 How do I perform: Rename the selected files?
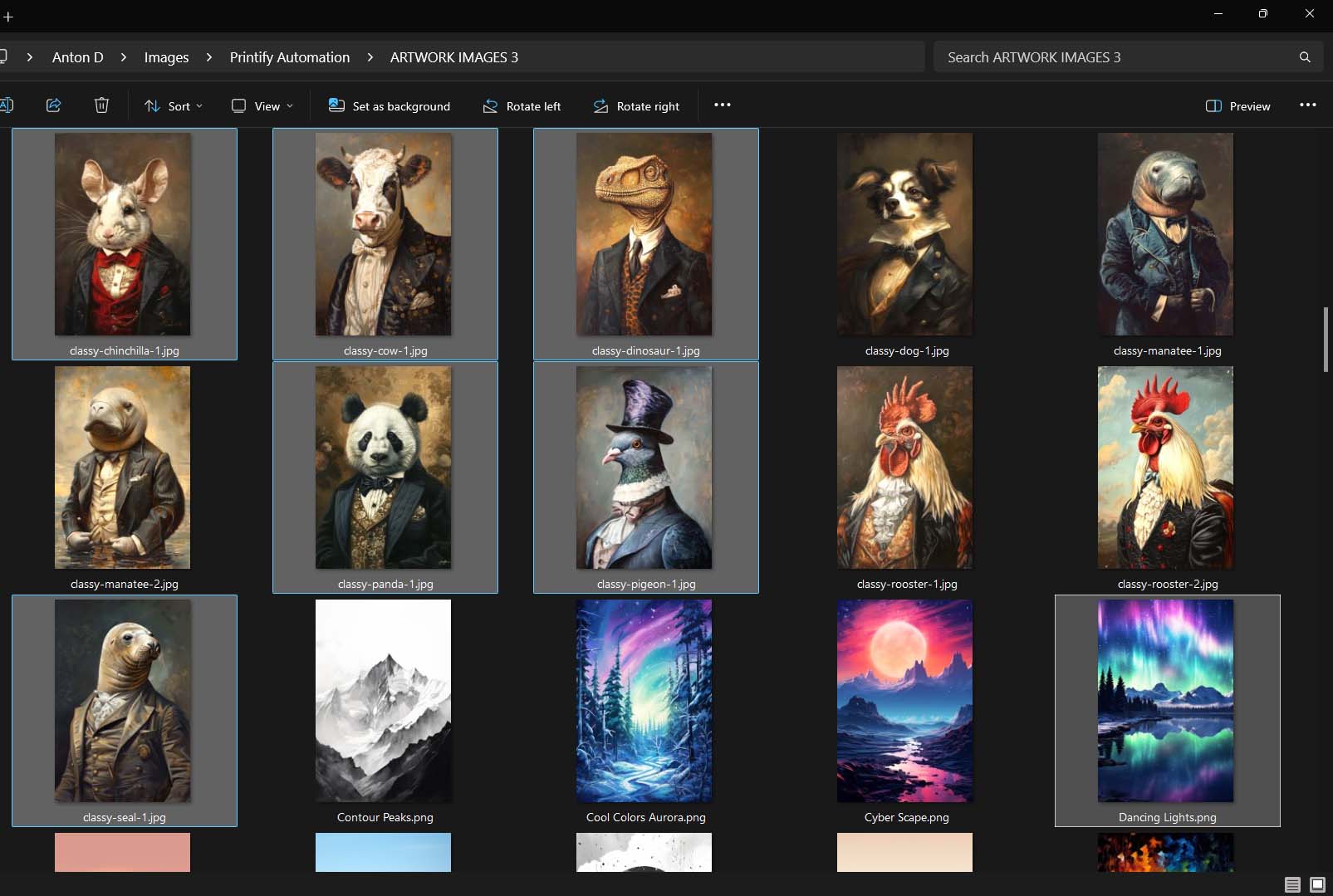8,105
